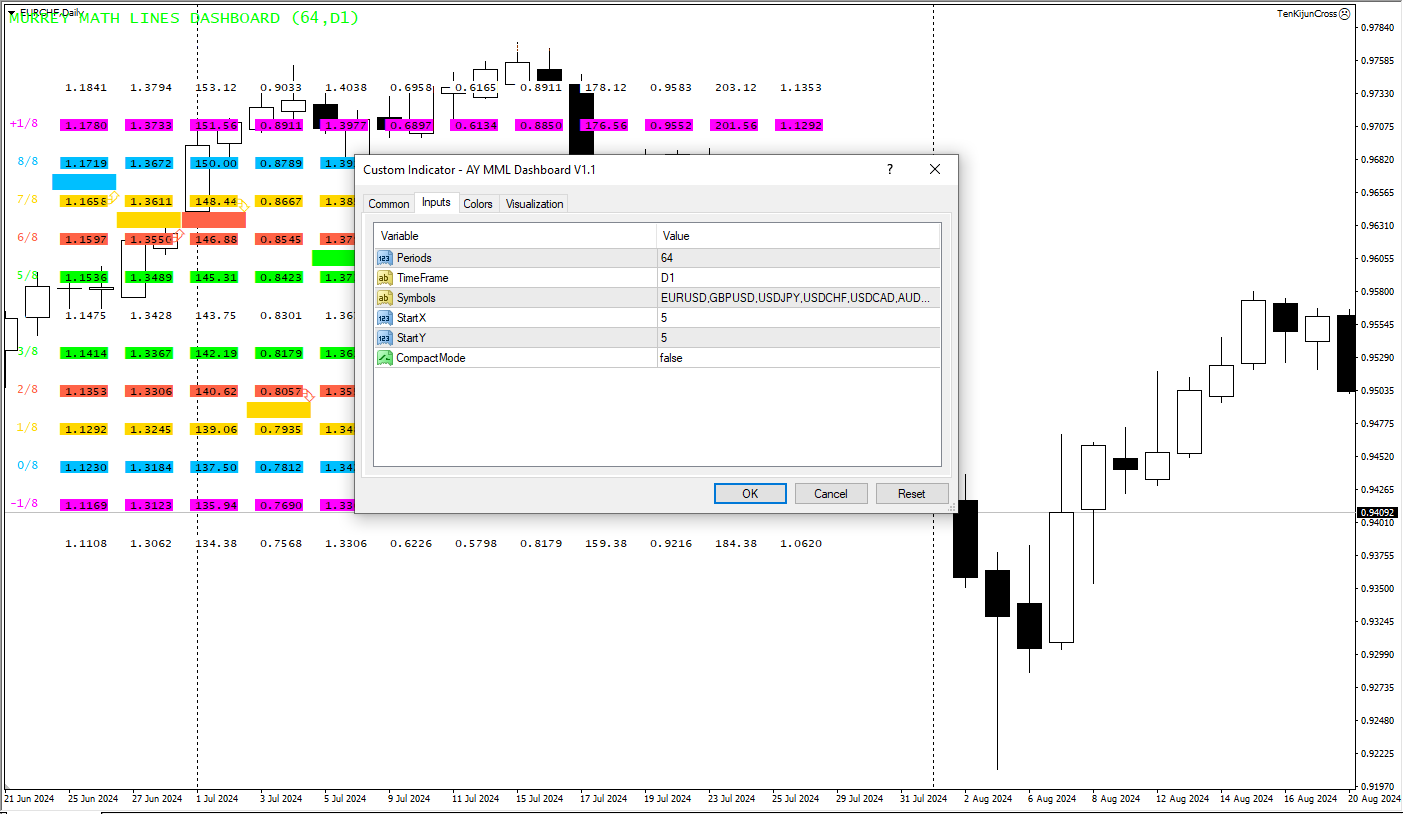Open the Visualization tab
Screen dimensions: 1403x814
tap(533, 203)
